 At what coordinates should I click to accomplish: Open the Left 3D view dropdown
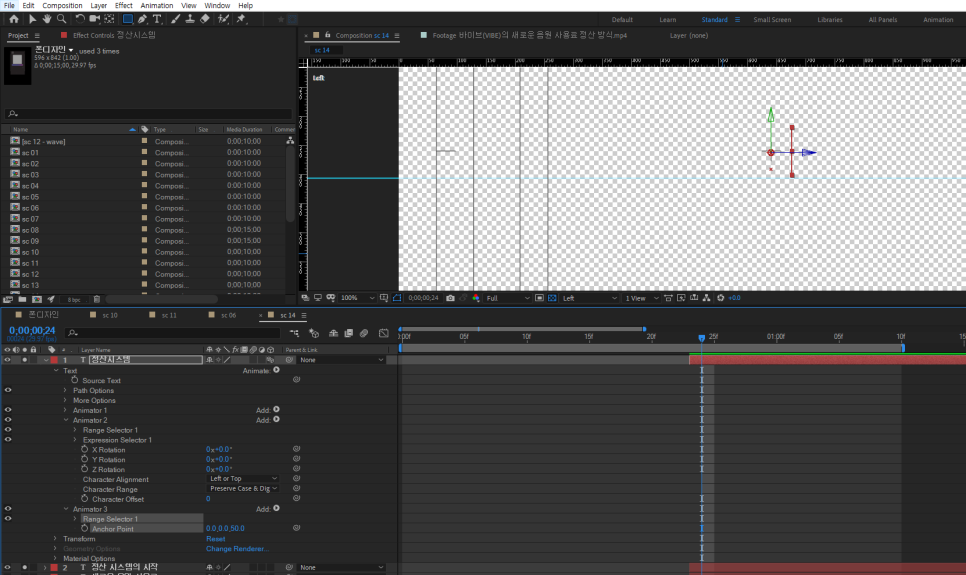click(589, 298)
